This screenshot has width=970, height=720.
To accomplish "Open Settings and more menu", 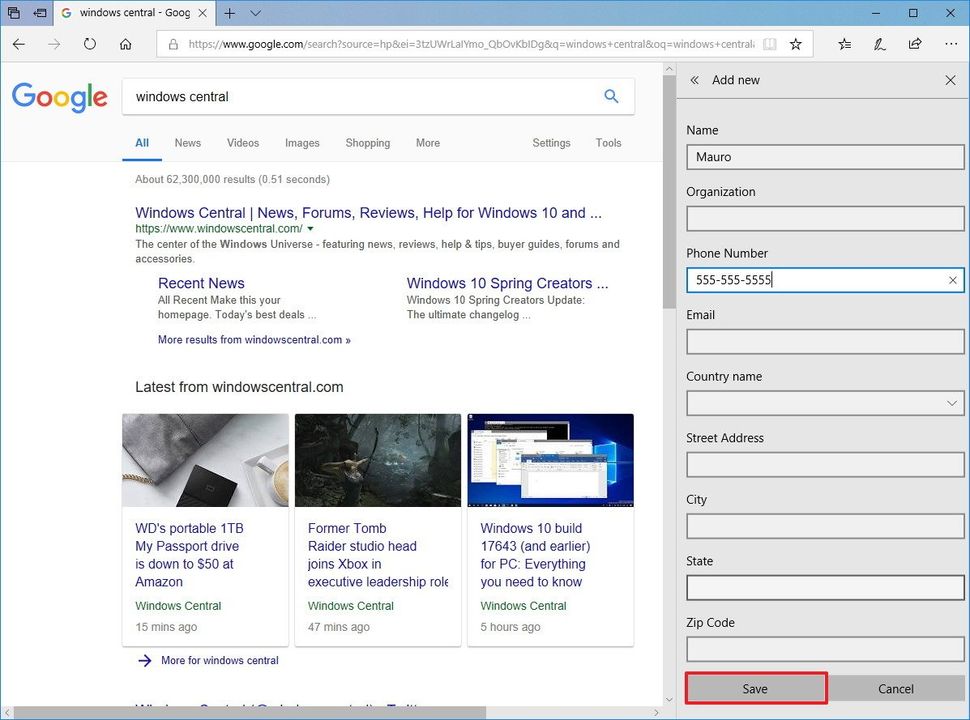I will [951, 44].
